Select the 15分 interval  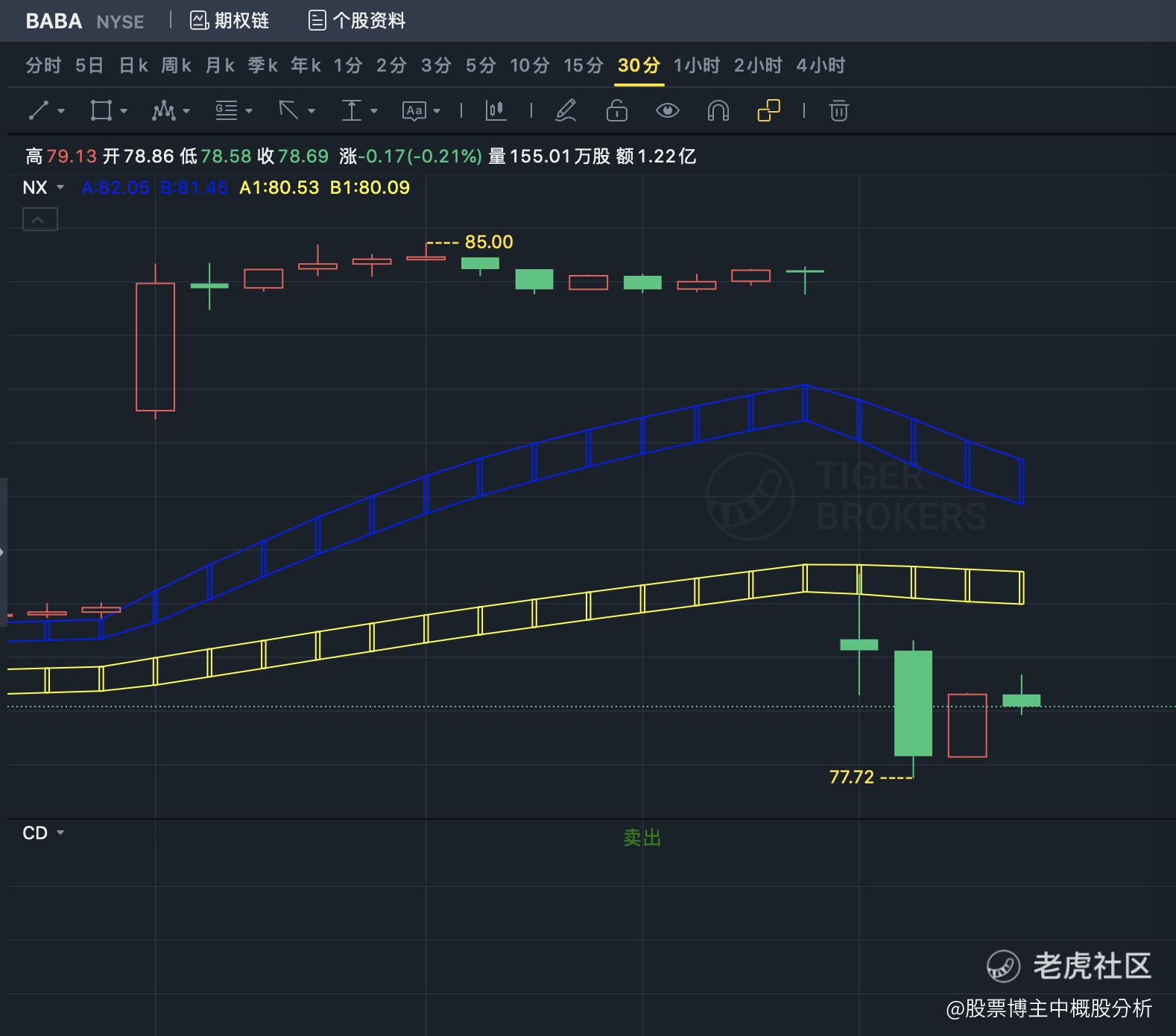(x=584, y=66)
